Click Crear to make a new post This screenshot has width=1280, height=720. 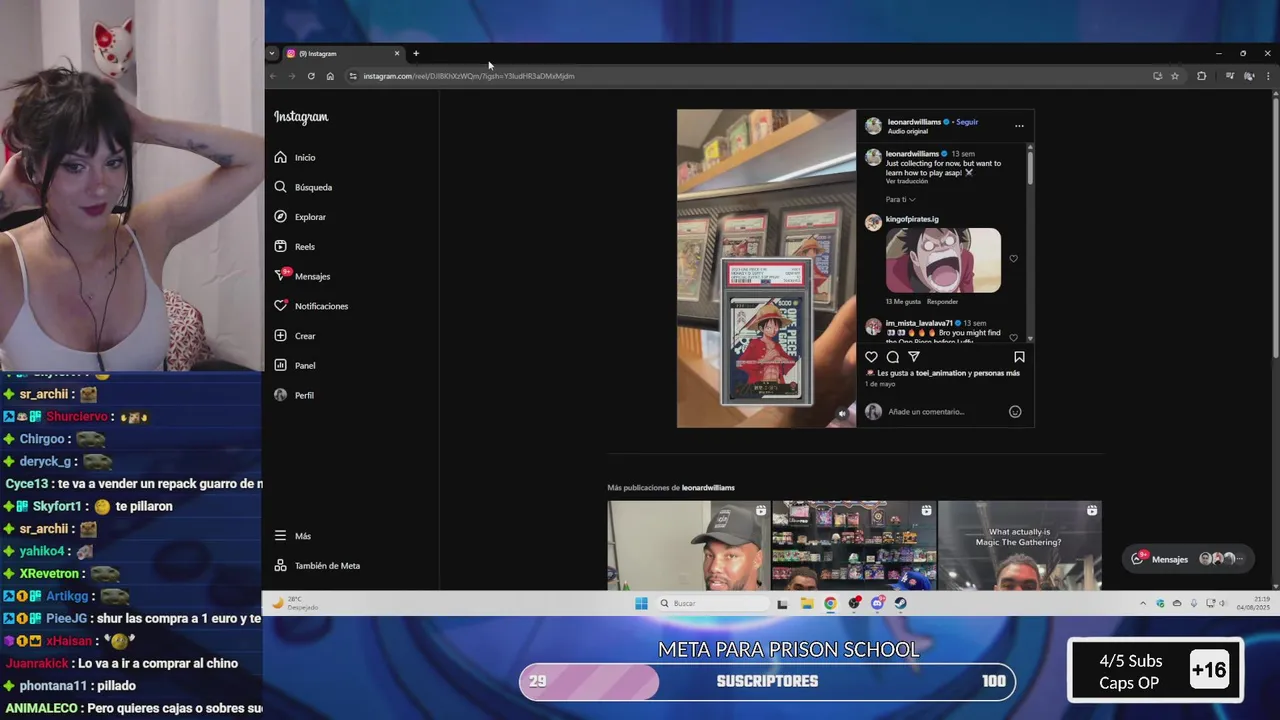click(x=296, y=336)
